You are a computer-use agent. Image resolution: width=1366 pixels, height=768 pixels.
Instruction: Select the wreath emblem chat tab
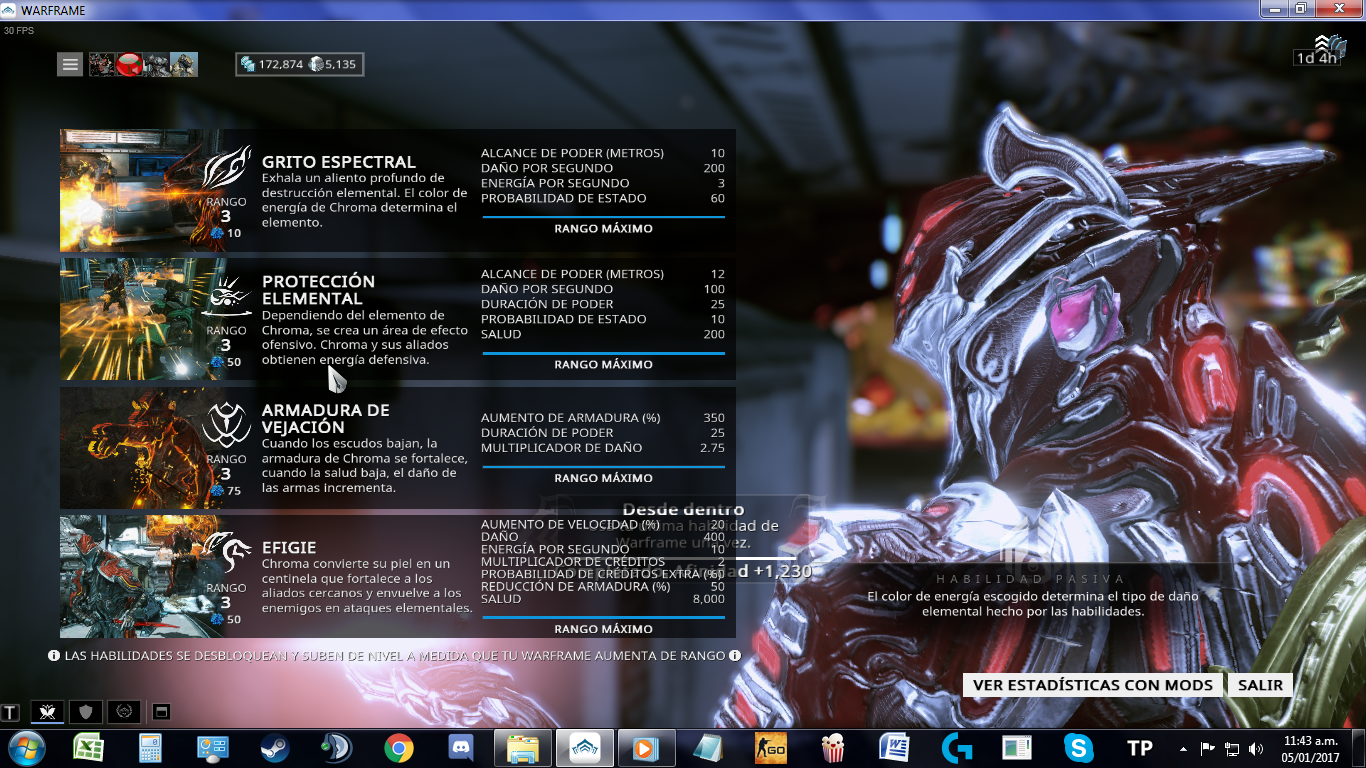[124, 712]
